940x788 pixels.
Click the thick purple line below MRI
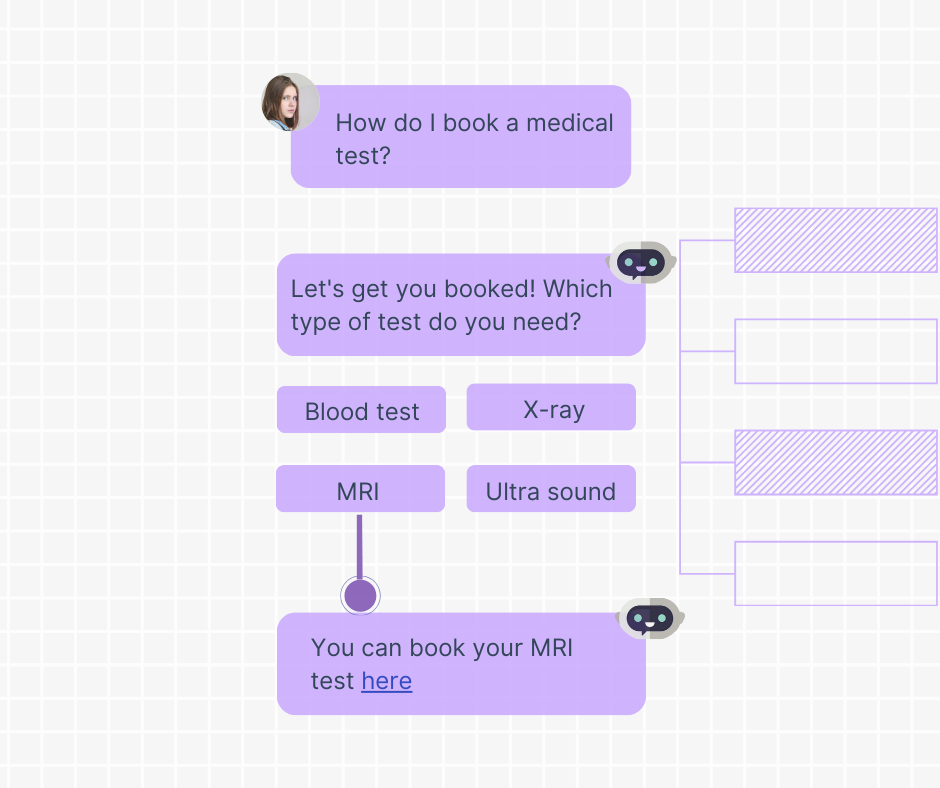pos(360,545)
